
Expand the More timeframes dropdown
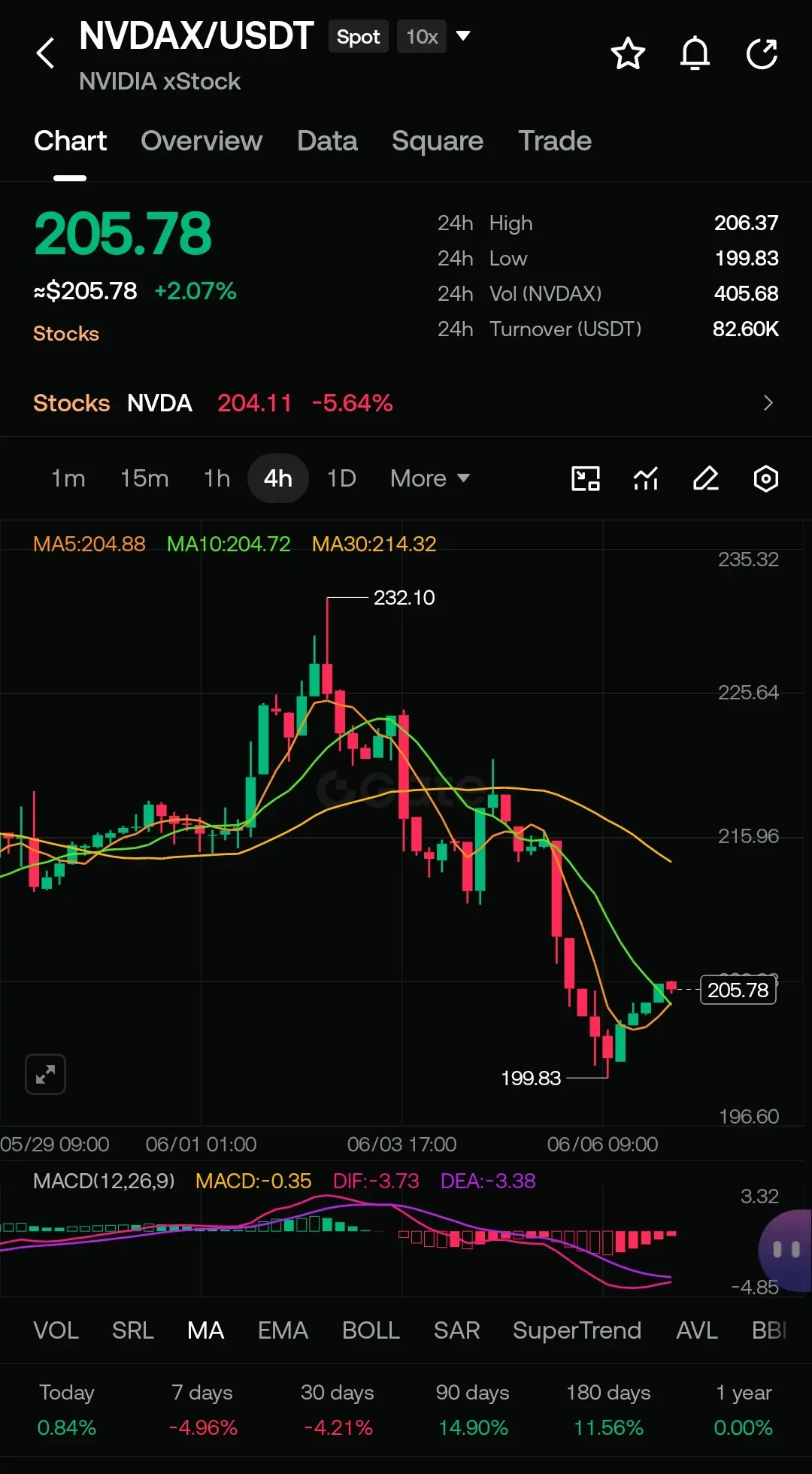(x=429, y=478)
